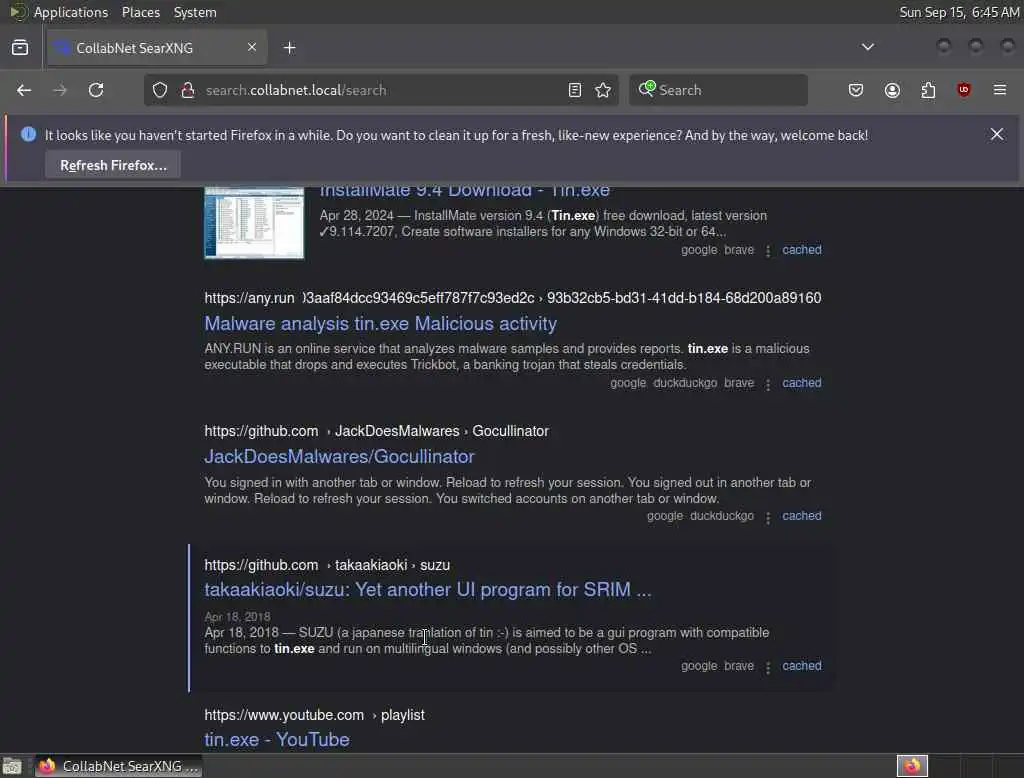This screenshot has width=1024, height=778.
Task: Open InstallMate 9.4 result thumbnail
Action: (x=254, y=223)
